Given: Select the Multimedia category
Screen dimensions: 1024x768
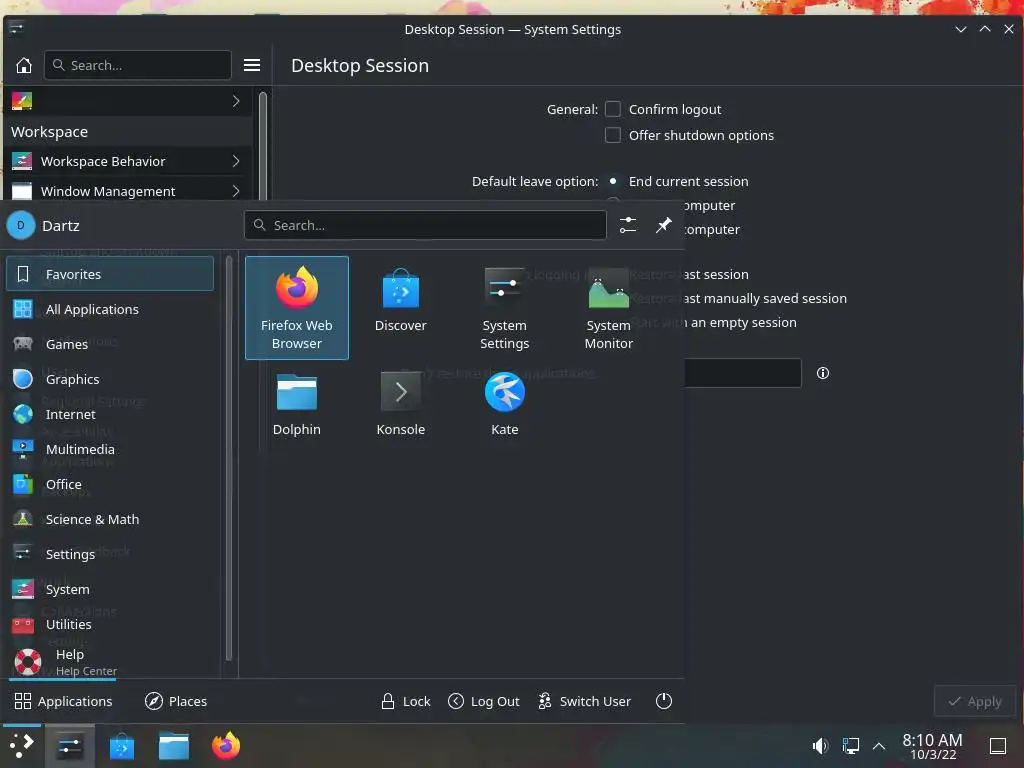Looking at the screenshot, I should coord(110,449).
